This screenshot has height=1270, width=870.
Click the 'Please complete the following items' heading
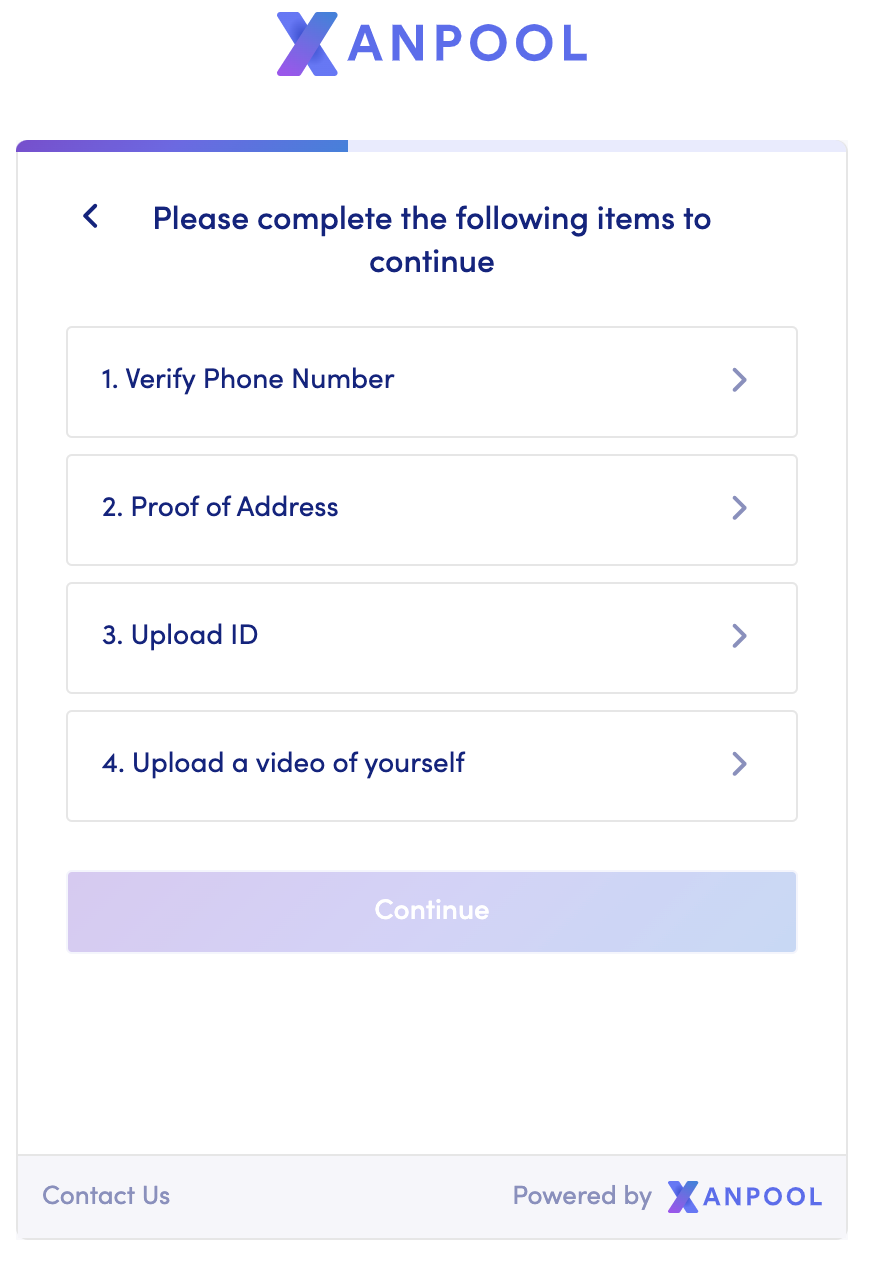pyautogui.click(x=432, y=240)
